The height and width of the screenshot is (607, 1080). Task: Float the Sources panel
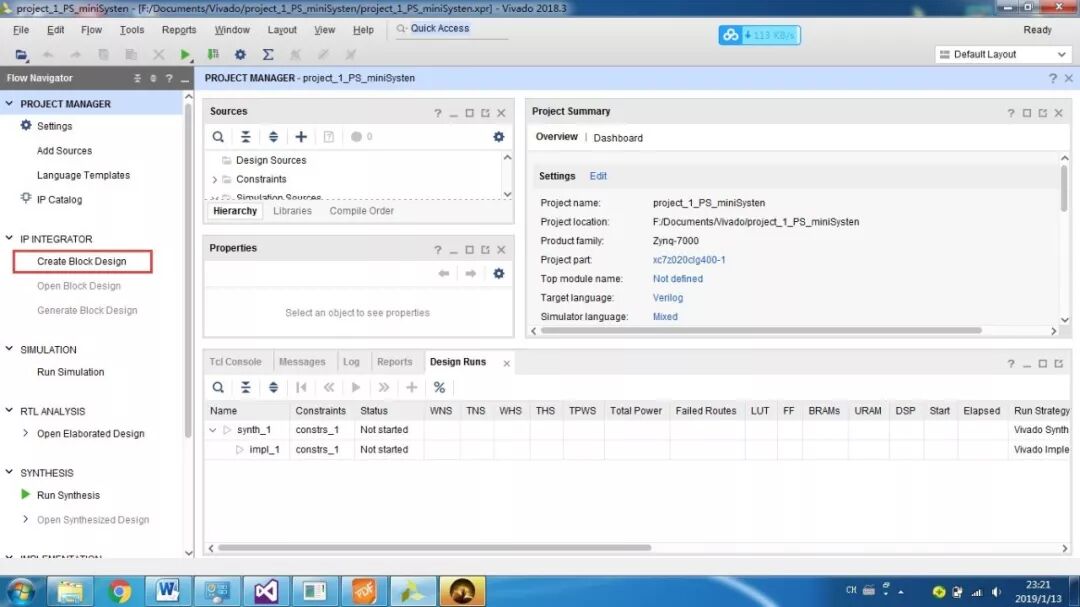(x=485, y=113)
